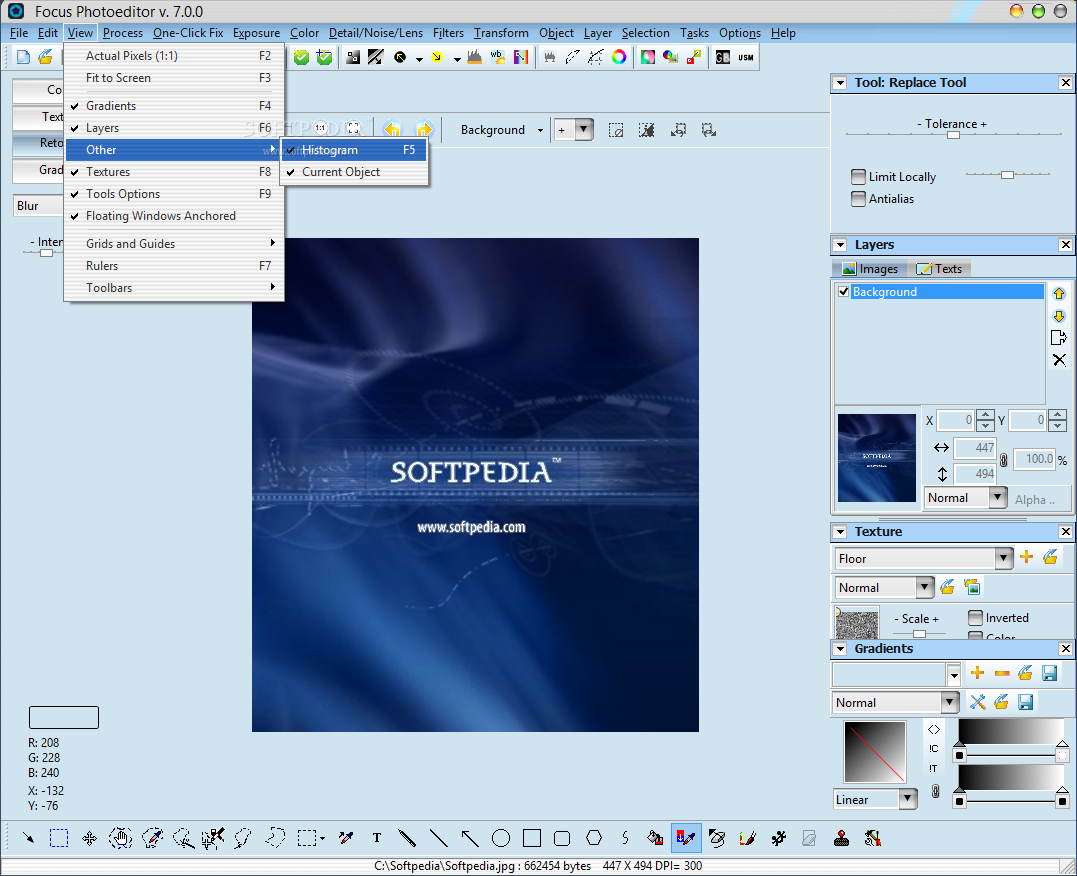This screenshot has width=1077, height=876.
Task: Open the color wheel hue tool
Action: (x=619, y=57)
